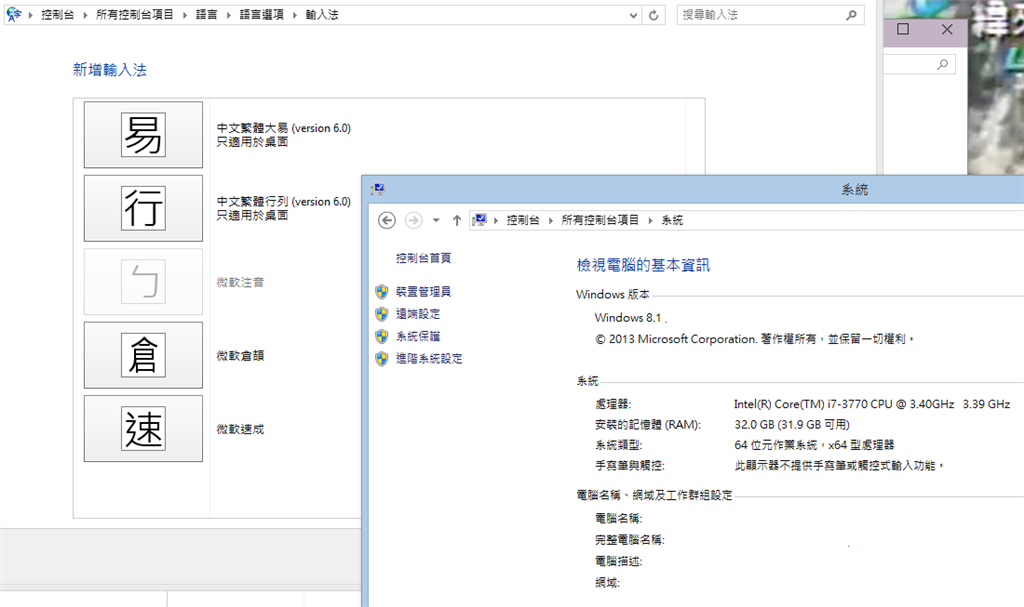Select the 中文繁體行列 input method tile
This screenshot has width=1024, height=607.
coord(143,208)
